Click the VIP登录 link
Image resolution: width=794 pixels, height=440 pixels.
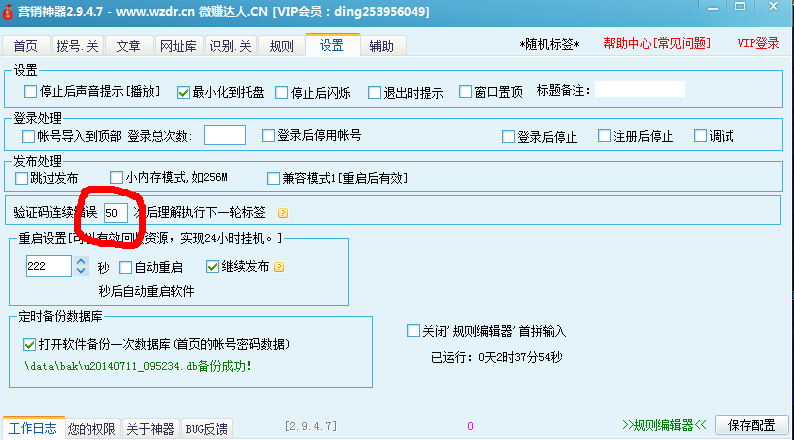(758, 44)
